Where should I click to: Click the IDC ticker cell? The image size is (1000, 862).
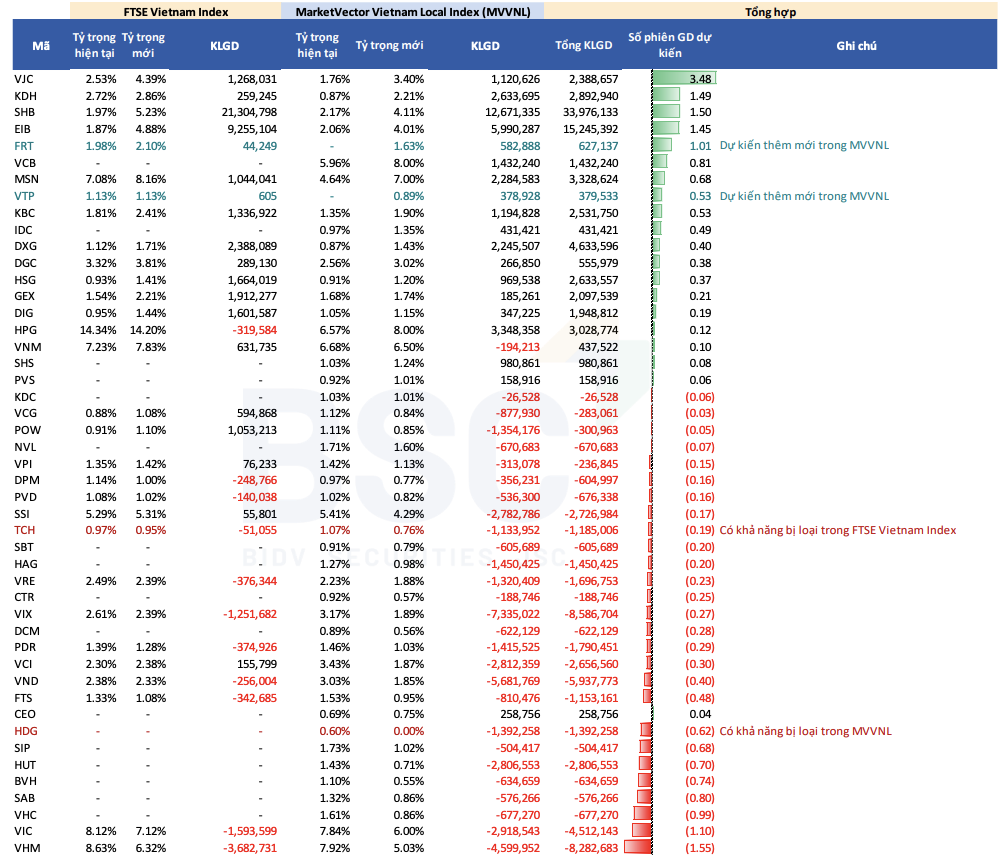coord(23,230)
